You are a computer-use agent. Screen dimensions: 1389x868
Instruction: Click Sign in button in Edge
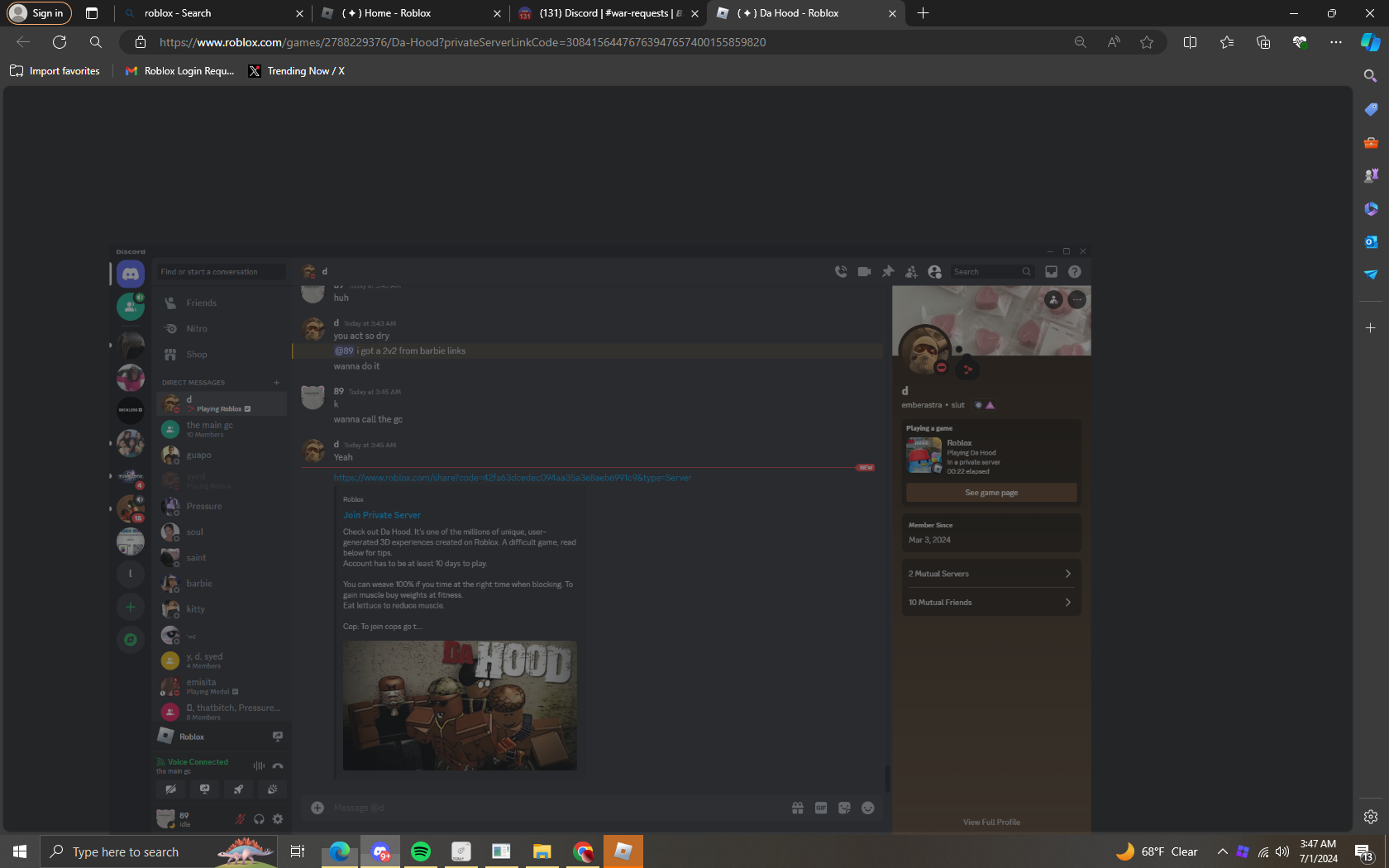(x=39, y=13)
